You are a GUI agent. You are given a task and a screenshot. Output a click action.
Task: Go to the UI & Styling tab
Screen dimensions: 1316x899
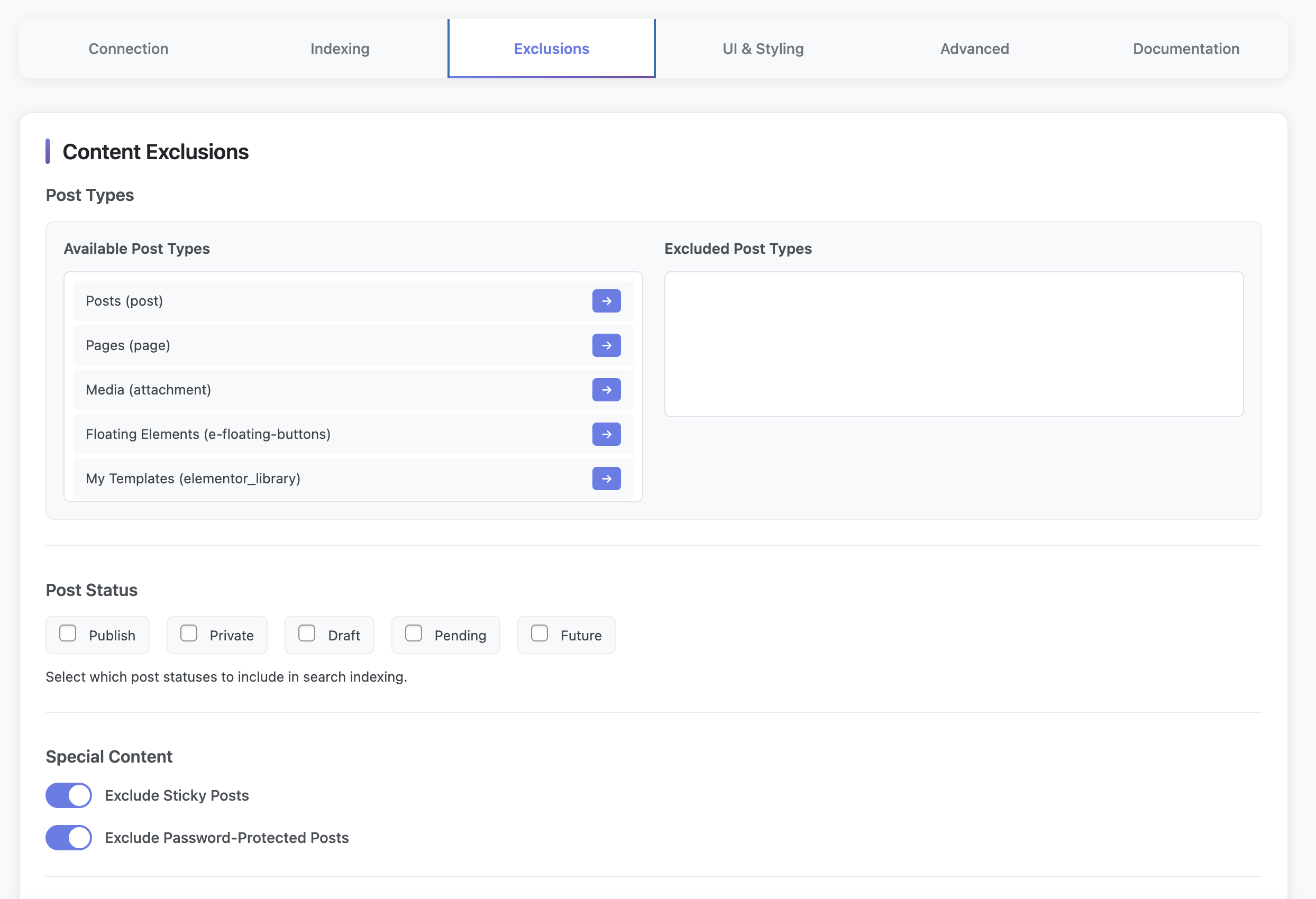762,49
